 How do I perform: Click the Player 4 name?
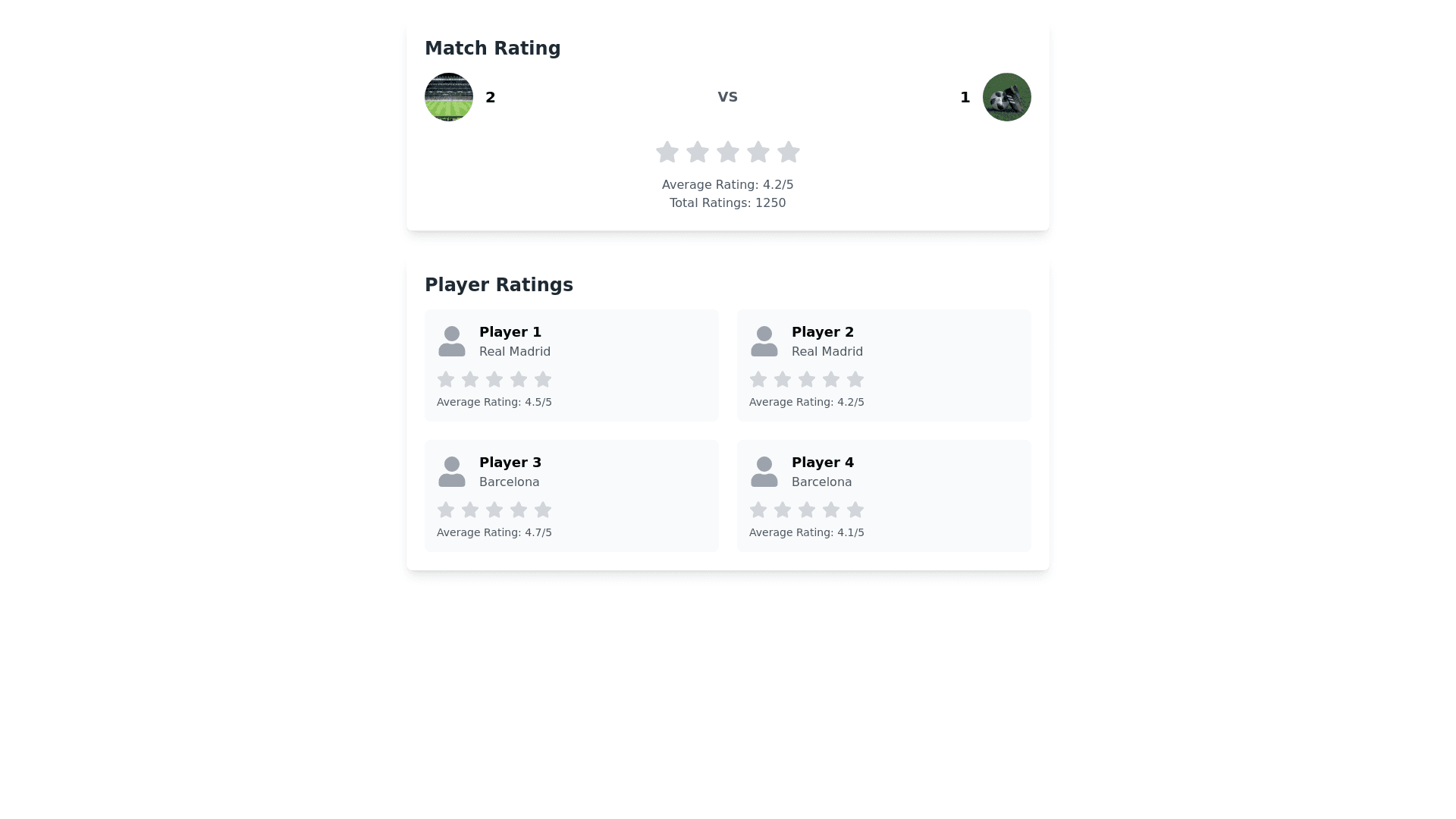point(823,463)
